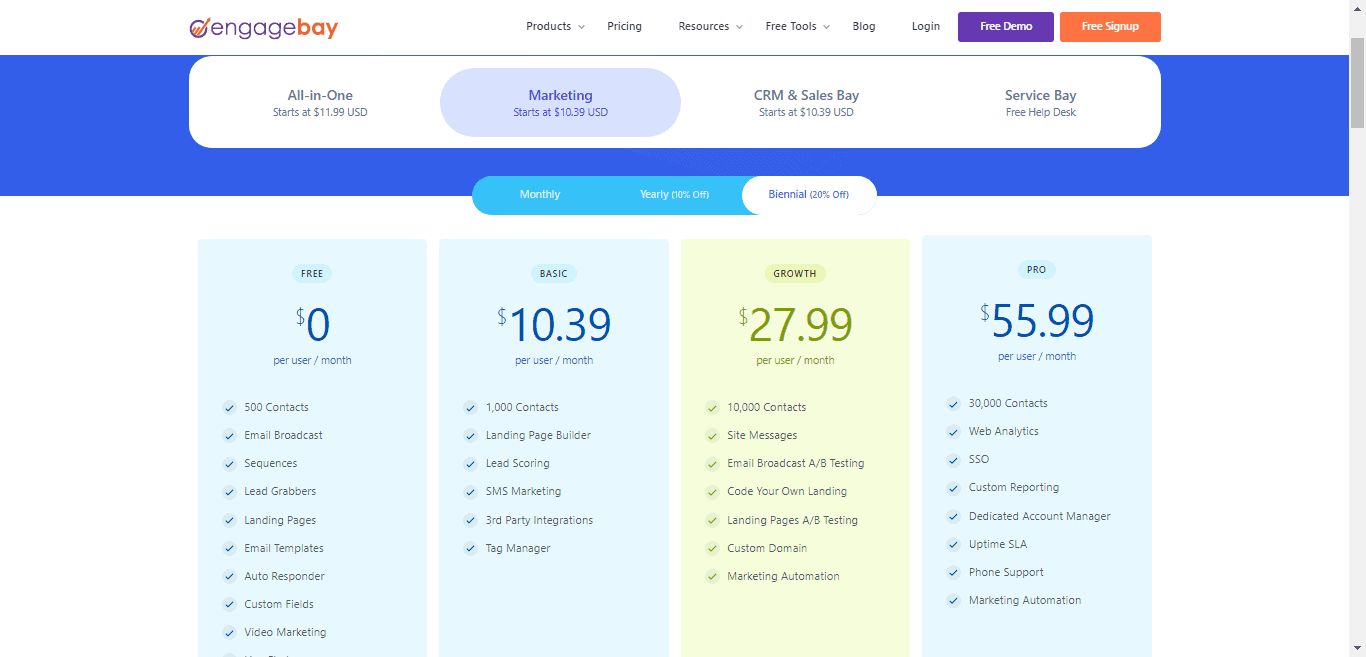Viewport: 1366px width, 657px height.
Task: Expand the Free Tools dropdown arrow
Action: point(826,27)
